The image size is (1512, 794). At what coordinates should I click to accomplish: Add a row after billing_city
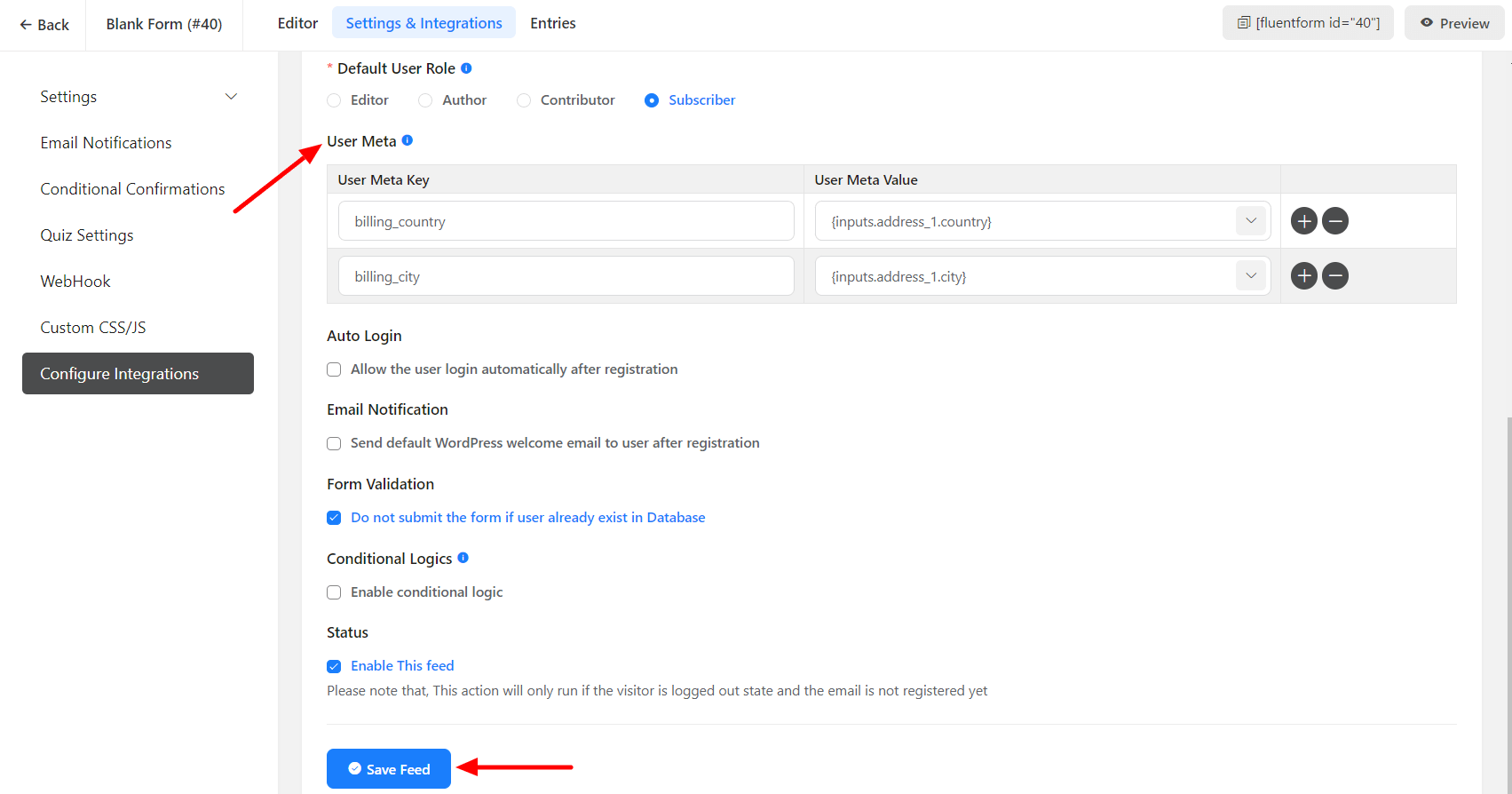(x=1303, y=276)
